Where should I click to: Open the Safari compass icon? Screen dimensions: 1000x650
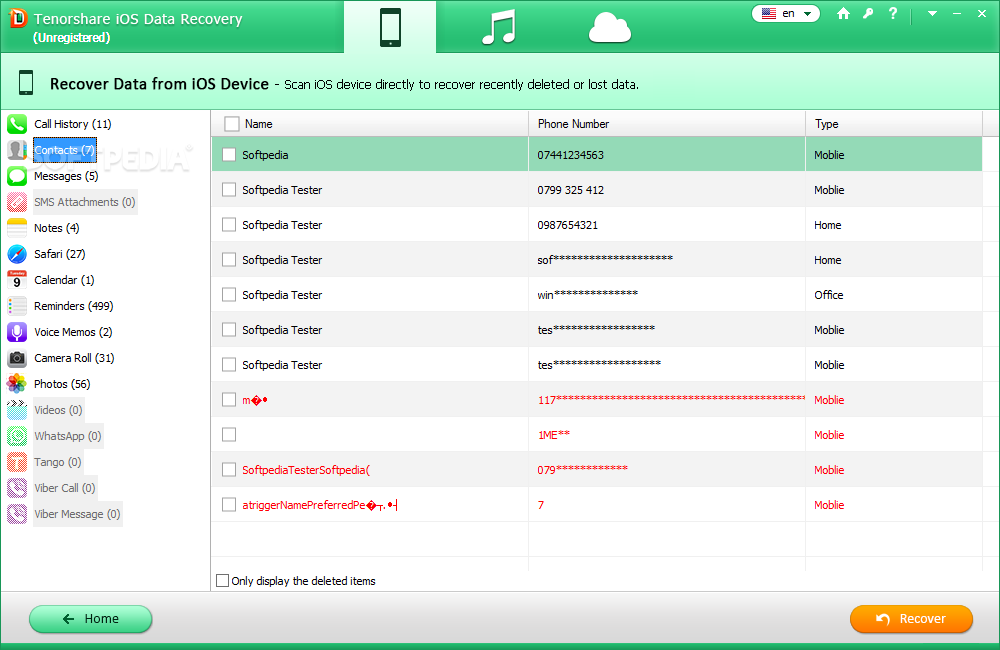(x=17, y=254)
